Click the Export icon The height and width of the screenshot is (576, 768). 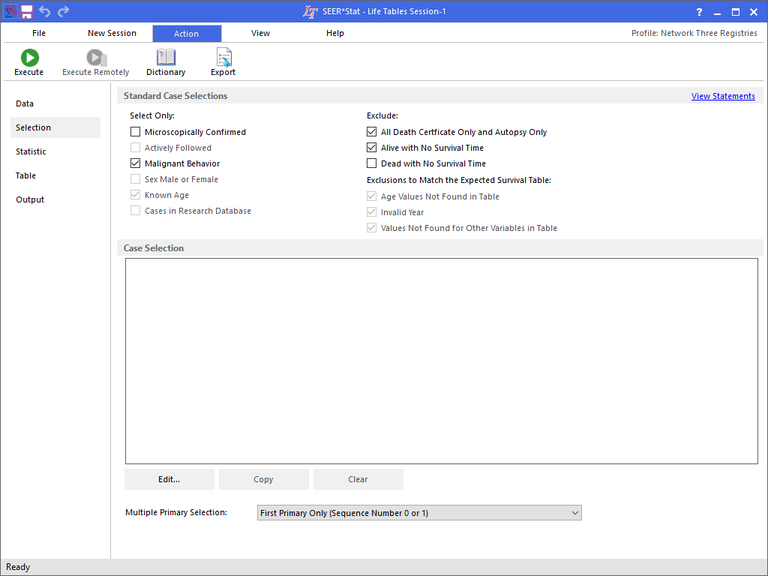coord(223,58)
